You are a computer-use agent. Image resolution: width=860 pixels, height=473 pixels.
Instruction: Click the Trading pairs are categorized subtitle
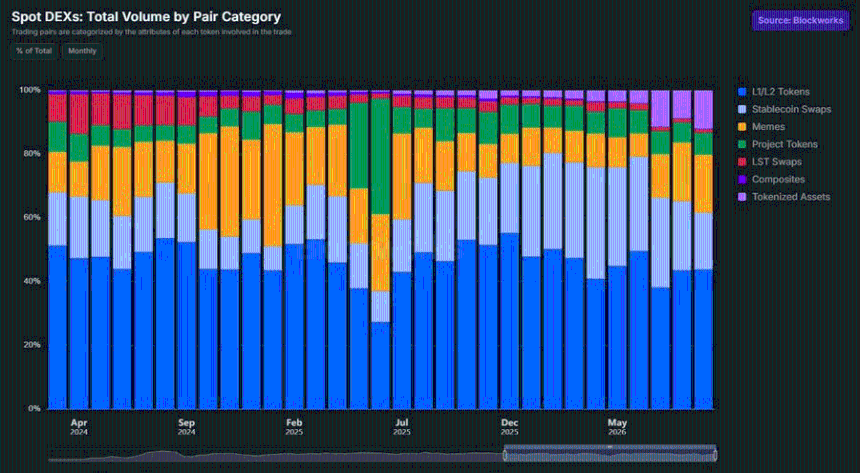151,32
